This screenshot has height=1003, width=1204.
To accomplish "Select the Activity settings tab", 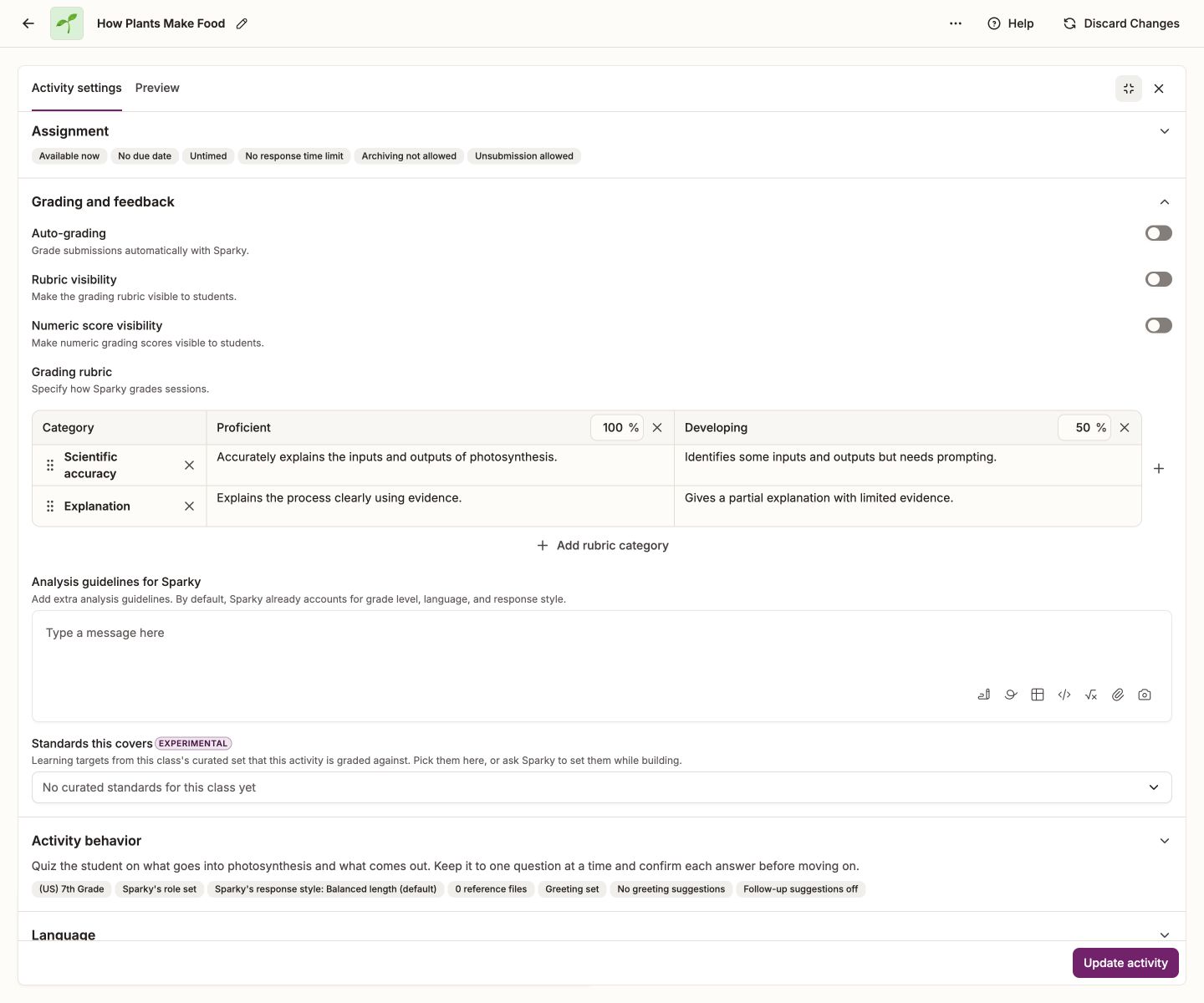I will 77,88.
